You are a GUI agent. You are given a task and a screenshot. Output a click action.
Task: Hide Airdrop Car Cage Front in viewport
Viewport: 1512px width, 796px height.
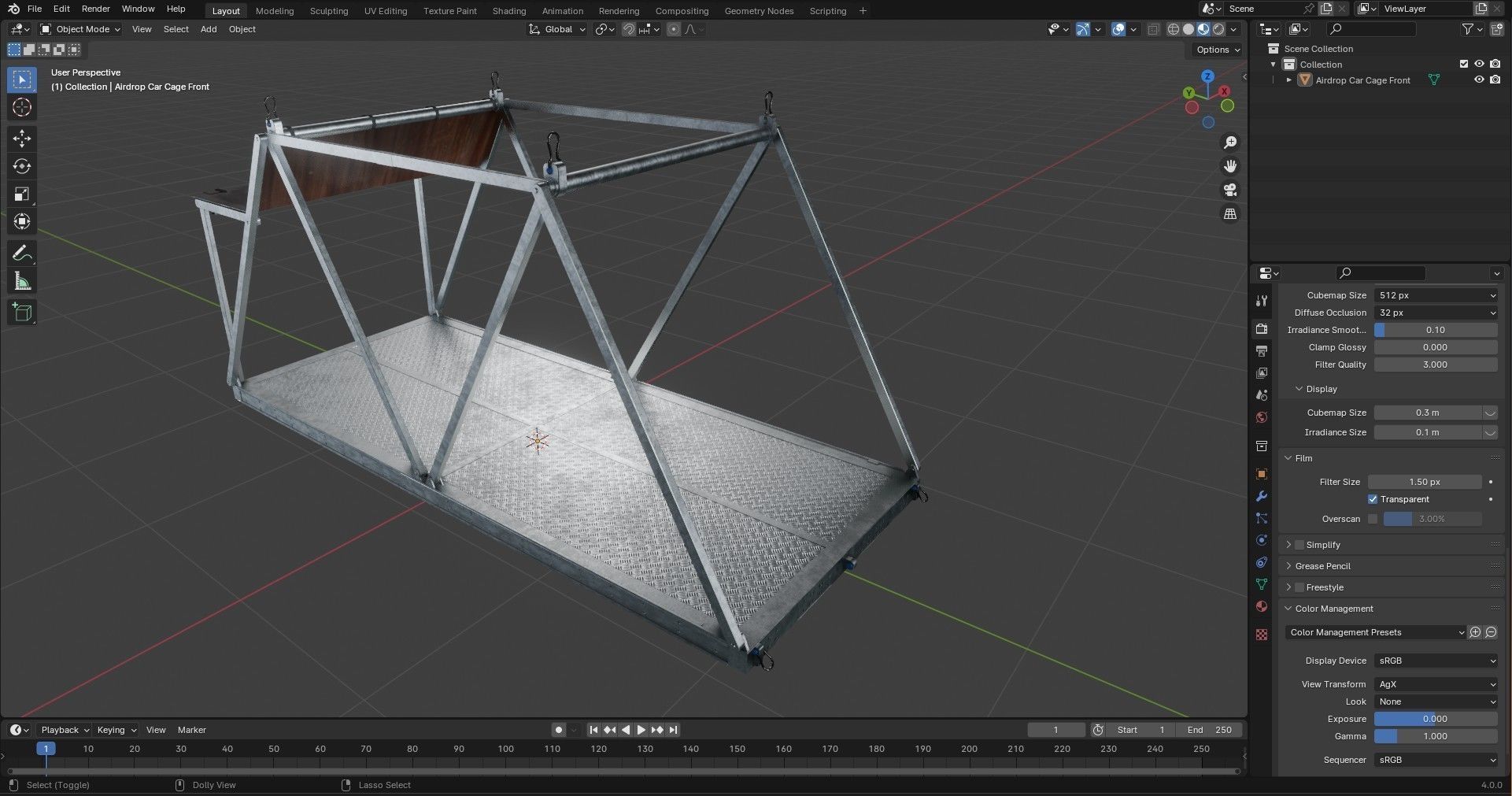[1479, 80]
